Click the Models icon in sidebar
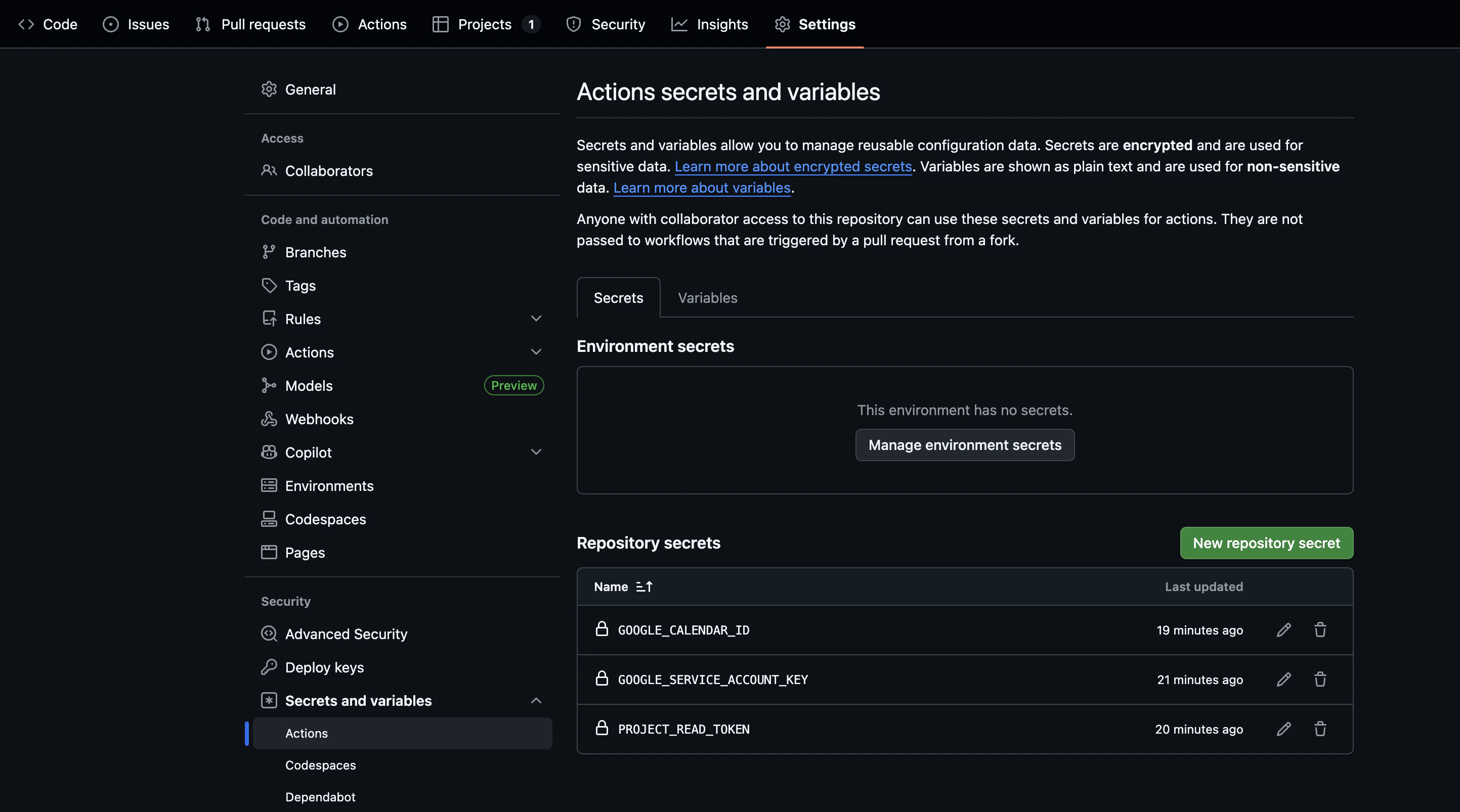Image resolution: width=1460 pixels, height=812 pixels. tap(269, 385)
